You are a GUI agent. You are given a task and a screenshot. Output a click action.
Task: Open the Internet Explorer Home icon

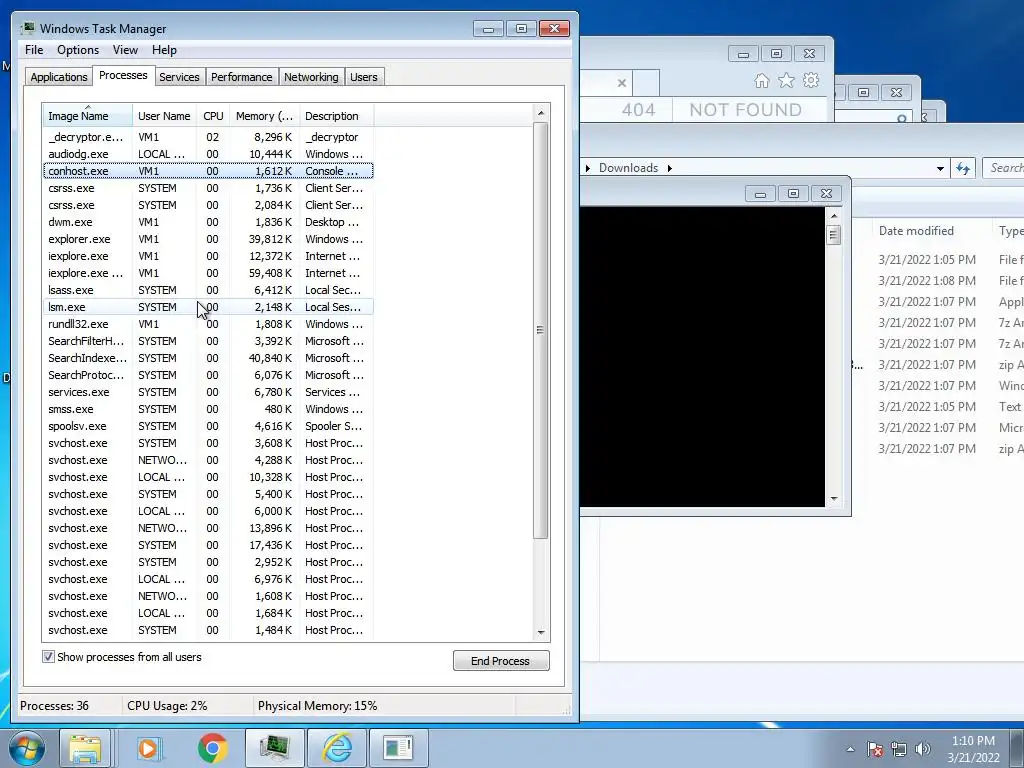tap(761, 80)
